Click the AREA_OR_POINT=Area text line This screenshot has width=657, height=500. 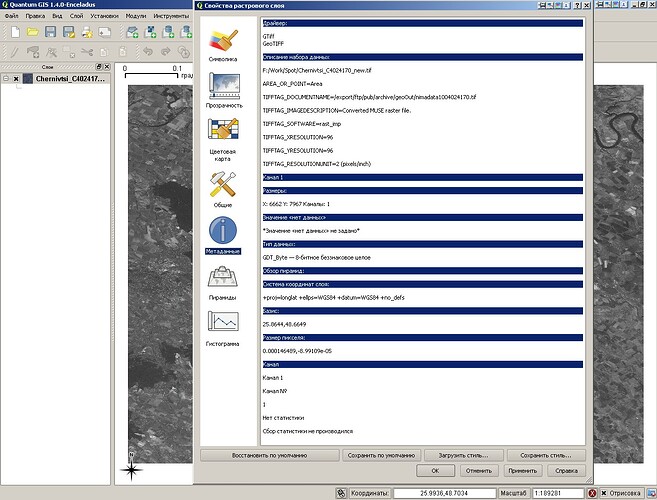(292, 84)
